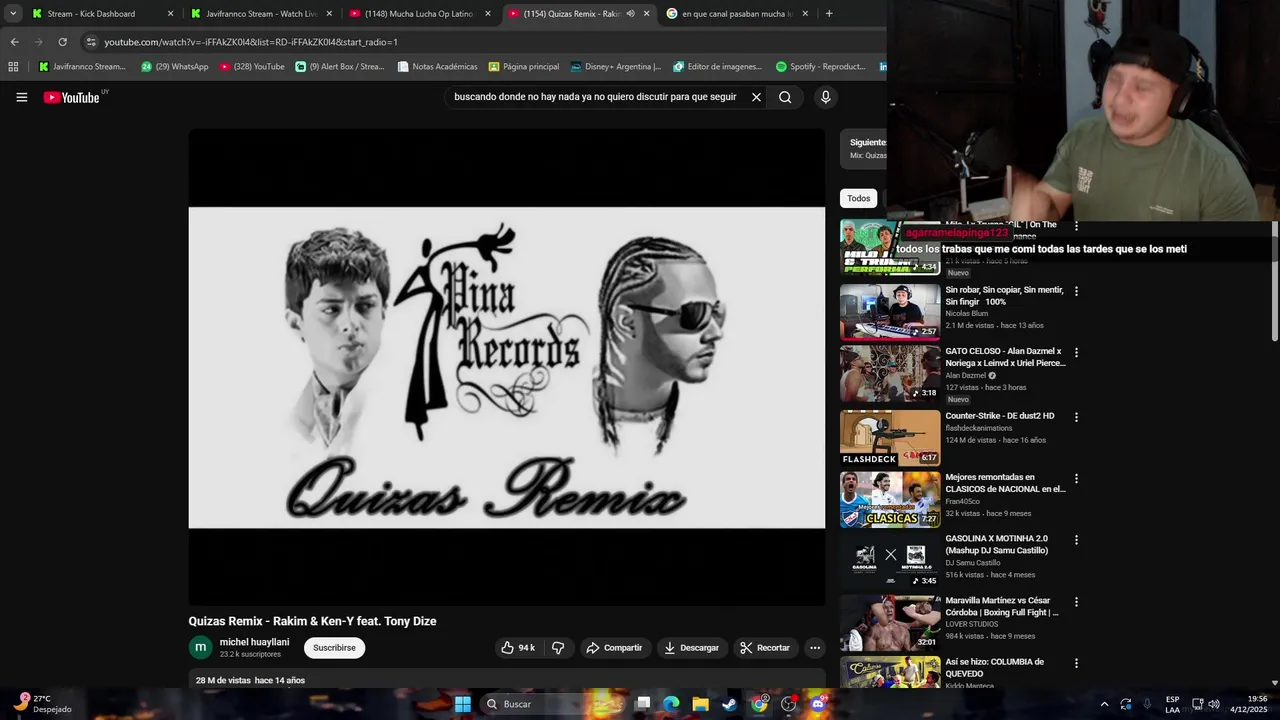Screen dimensions: 1280x720
Task: Open Steam from the taskbar
Action: coord(729,704)
